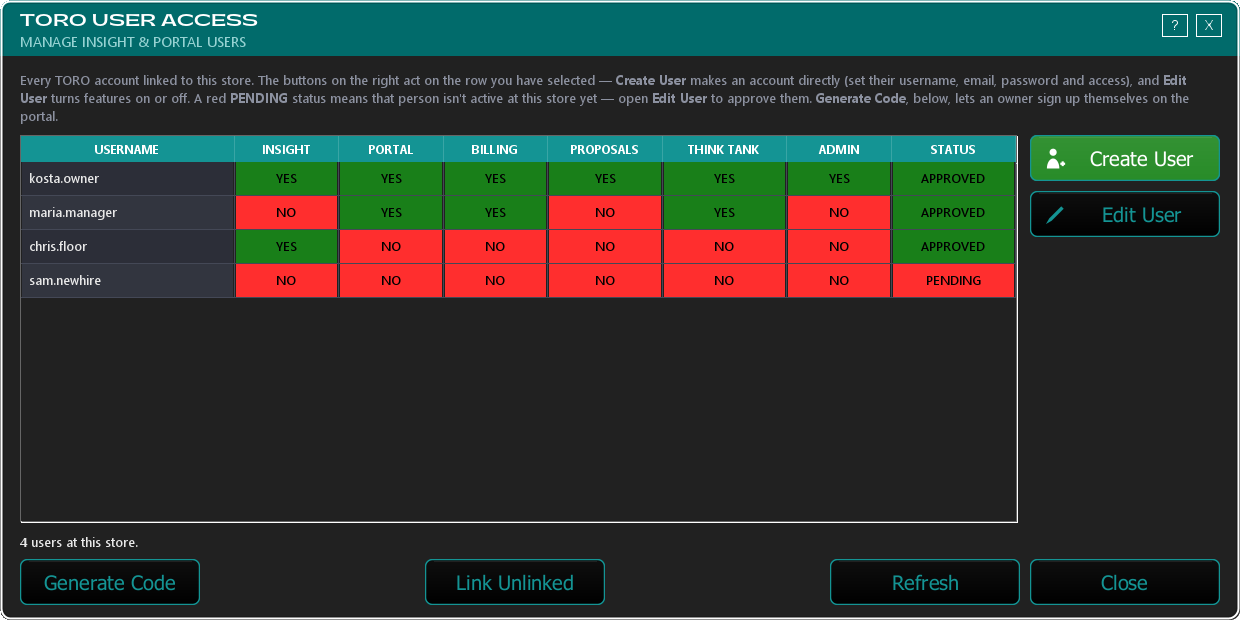1240x620 pixels.
Task: Open help with the ? button
Action: pos(1175,26)
